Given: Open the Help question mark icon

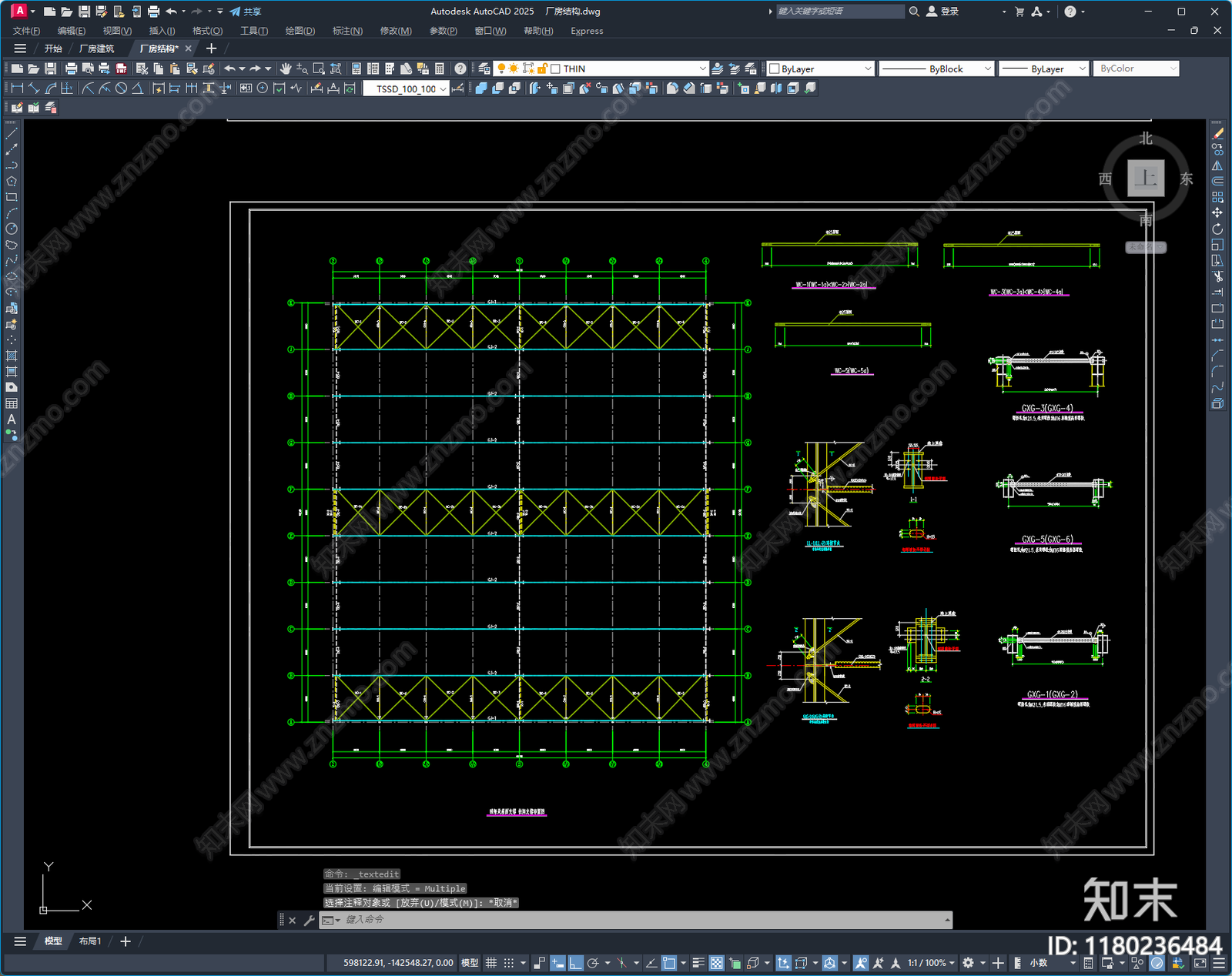Looking at the screenshot, I should click(460, 69).
